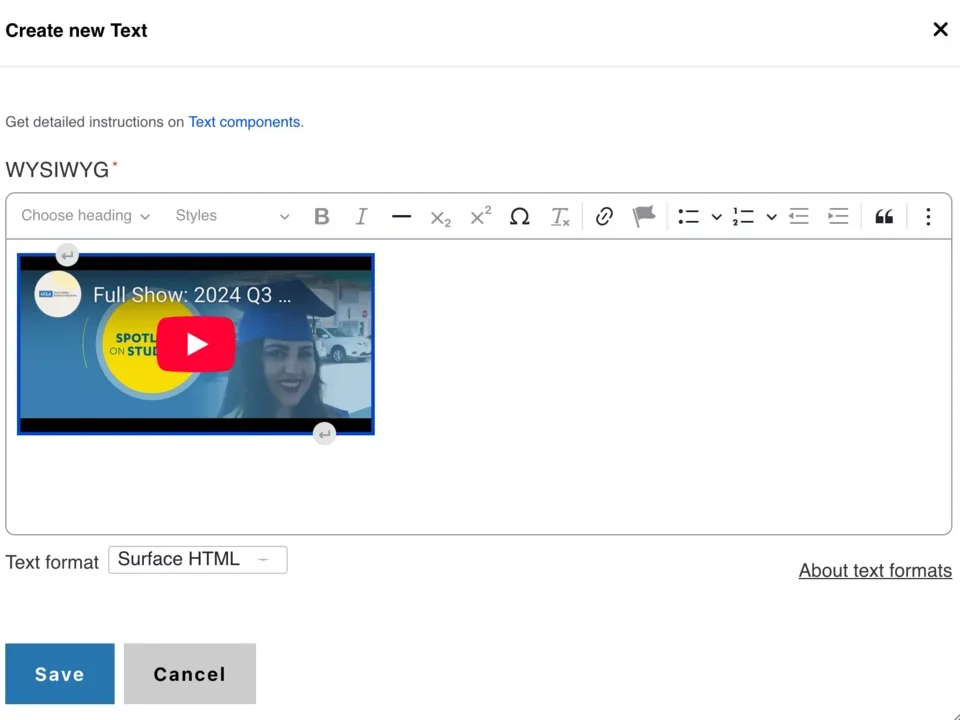Viewport: 960px width, 720px height.
Task: Insert a hyperlink
Action: 604,216
